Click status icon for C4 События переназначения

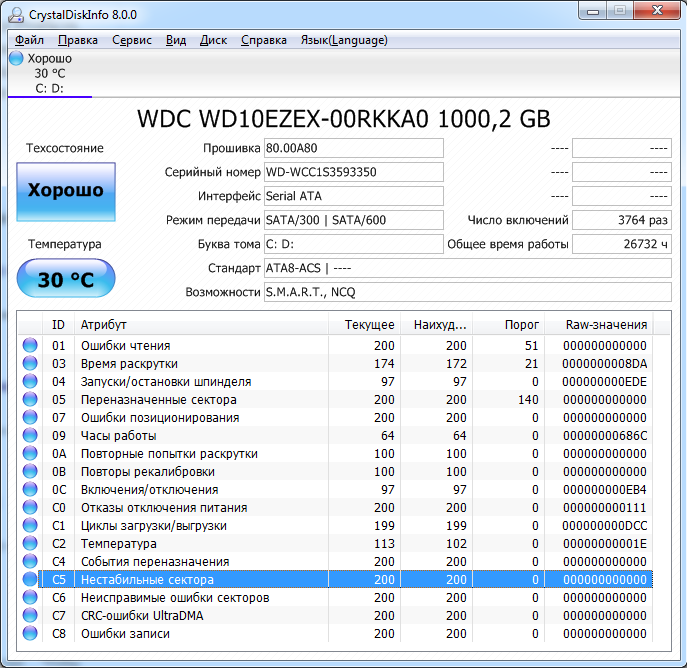pyautogui.click(x=30, y=561)
